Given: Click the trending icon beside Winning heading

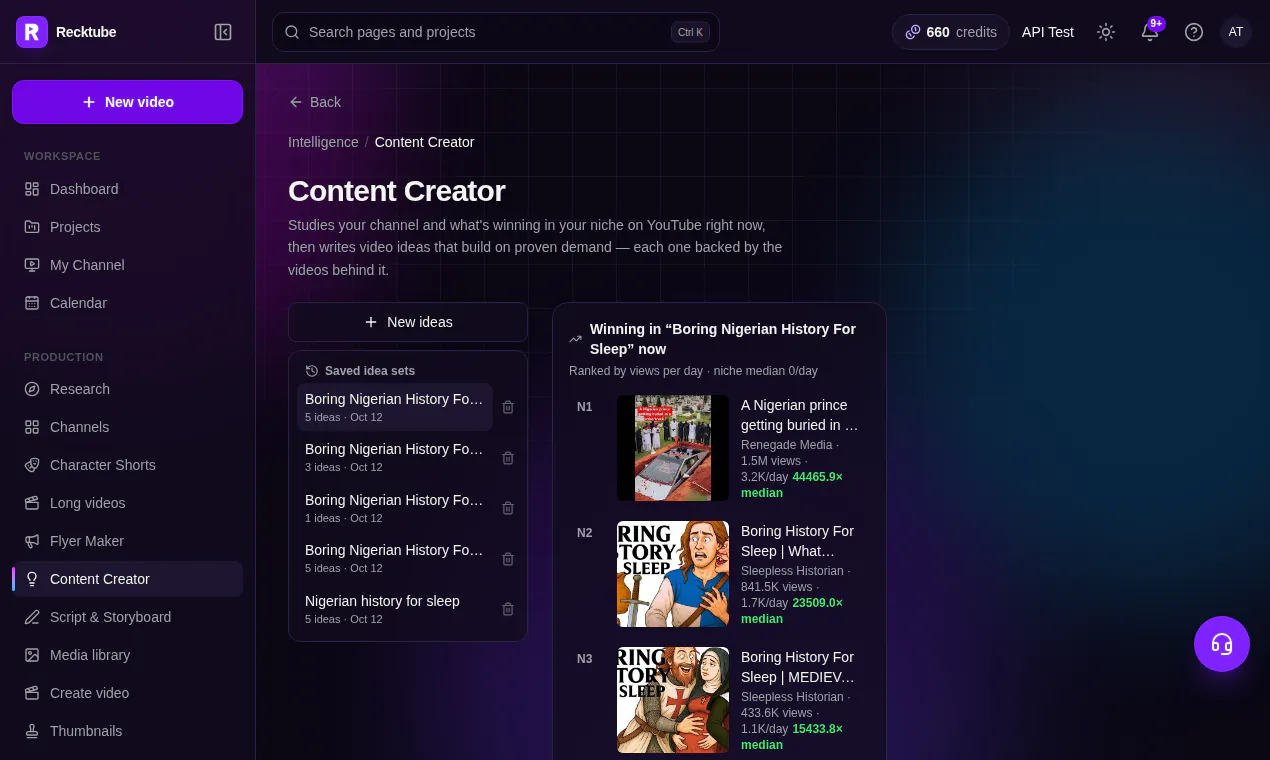Looking at the screenshot, I should pos(576,339).
